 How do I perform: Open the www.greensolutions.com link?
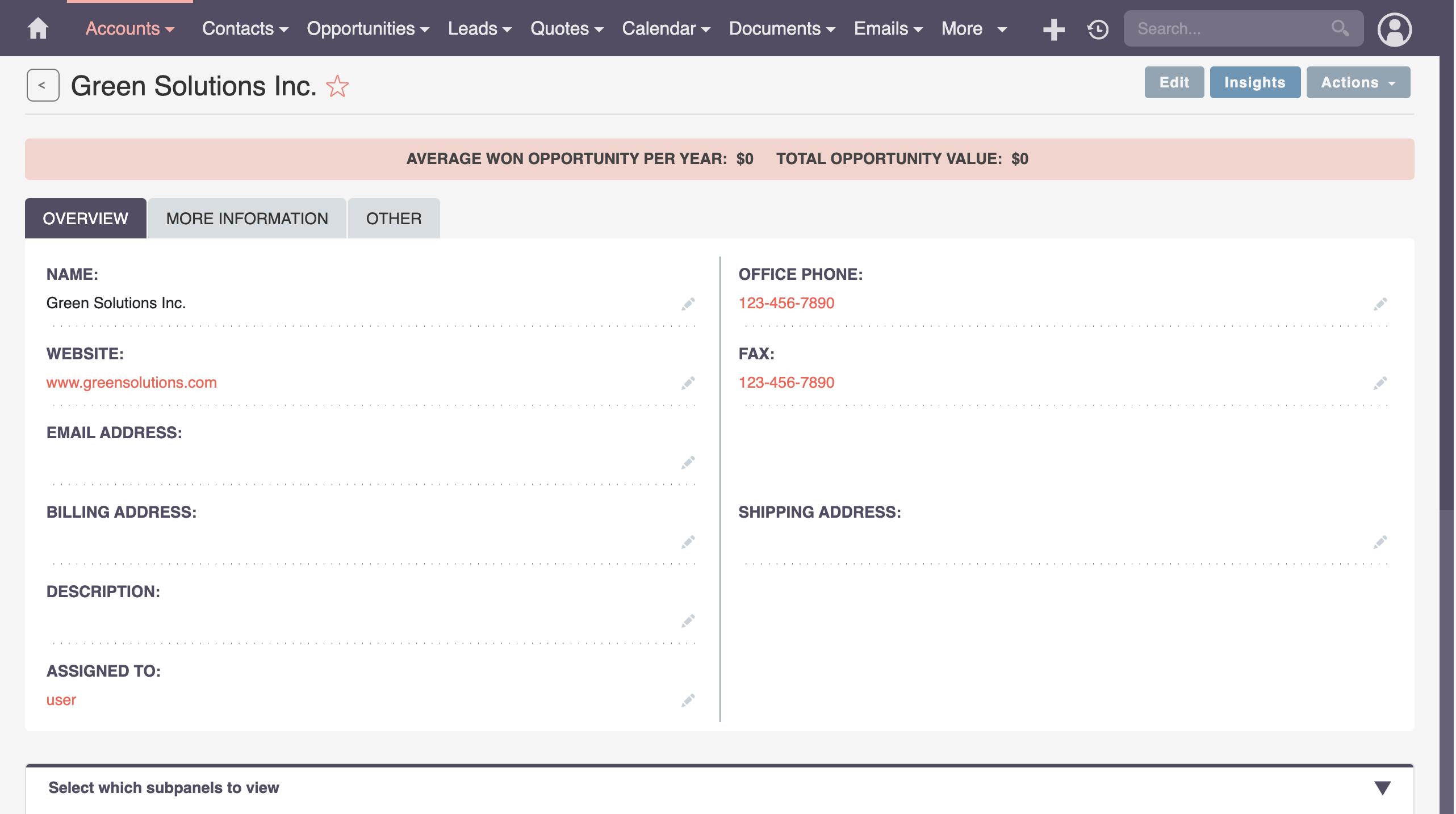click(132, 383)
